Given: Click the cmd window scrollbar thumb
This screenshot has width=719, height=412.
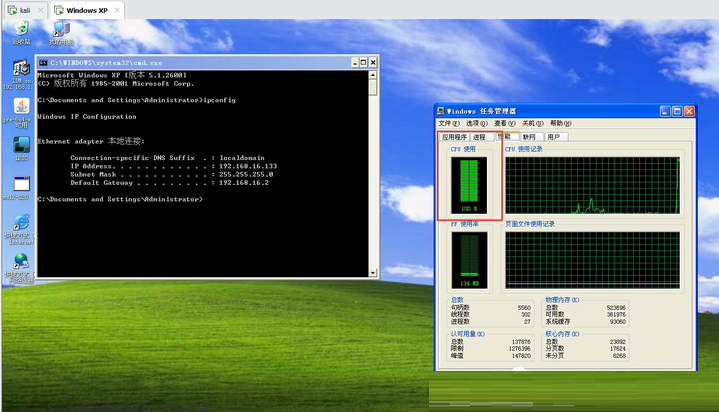Looking at the screenshot, I should click(373, 88).
